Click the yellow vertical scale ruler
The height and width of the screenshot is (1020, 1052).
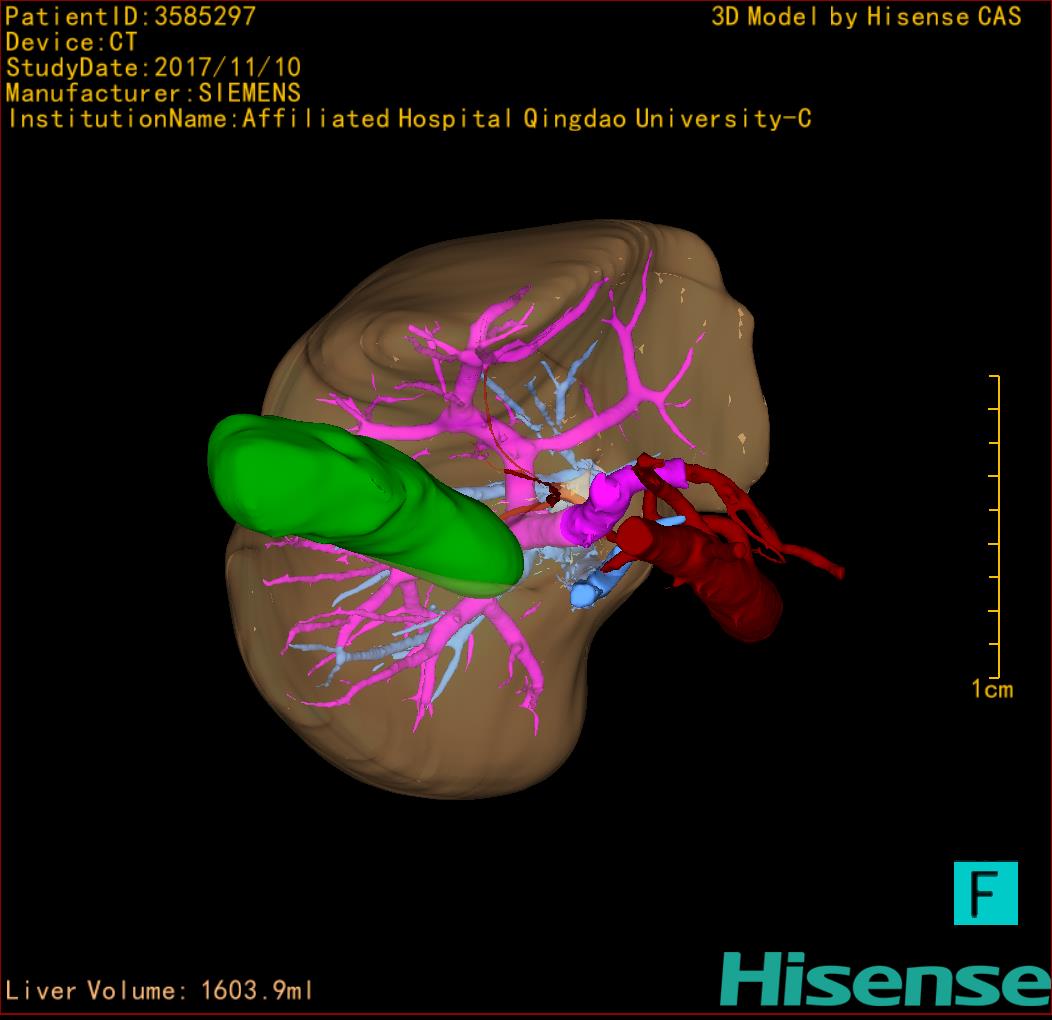pos(995,525)
